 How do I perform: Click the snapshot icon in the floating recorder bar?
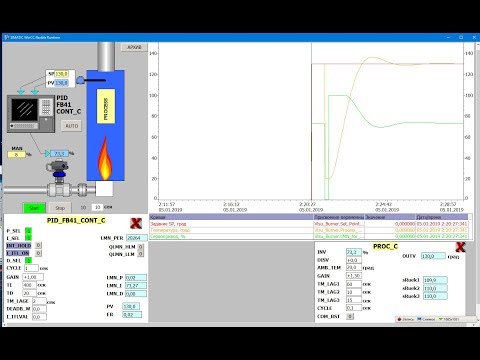pos(419,319)
